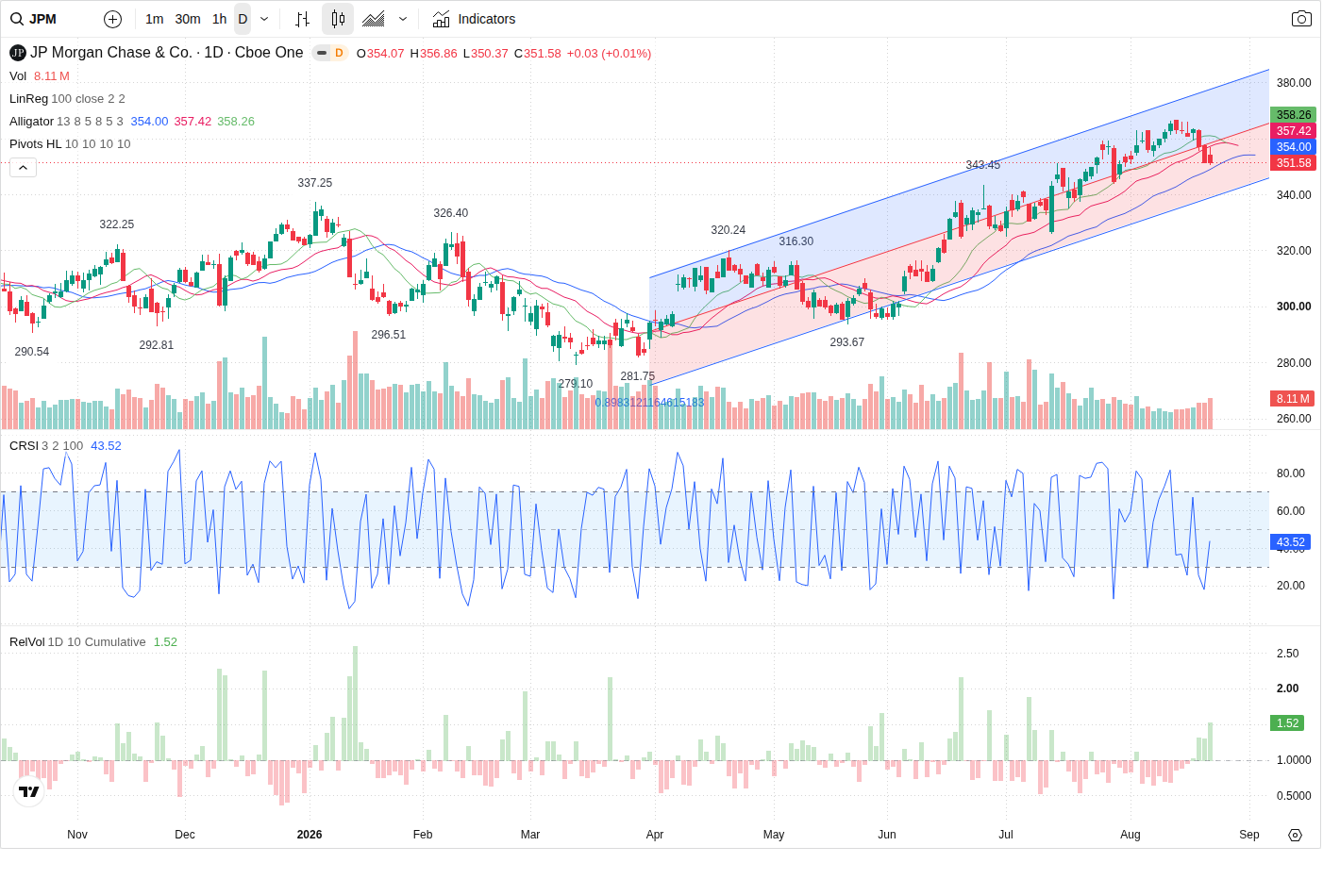
Task: Click the 2026 label on the time axis
Action: 310,835
